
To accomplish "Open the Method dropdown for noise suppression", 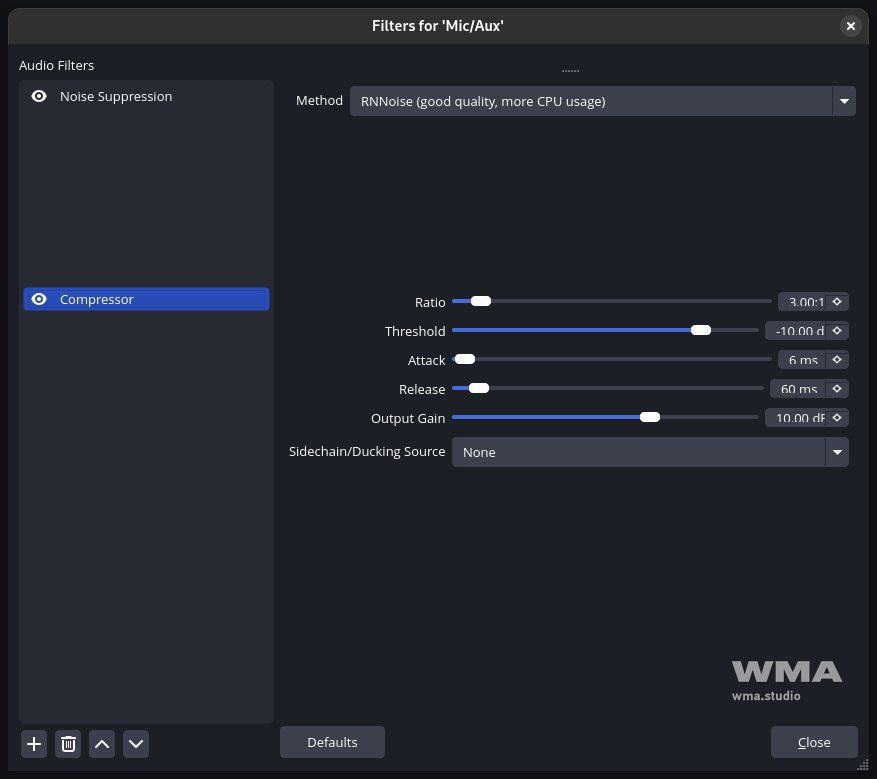I will 602,101.
